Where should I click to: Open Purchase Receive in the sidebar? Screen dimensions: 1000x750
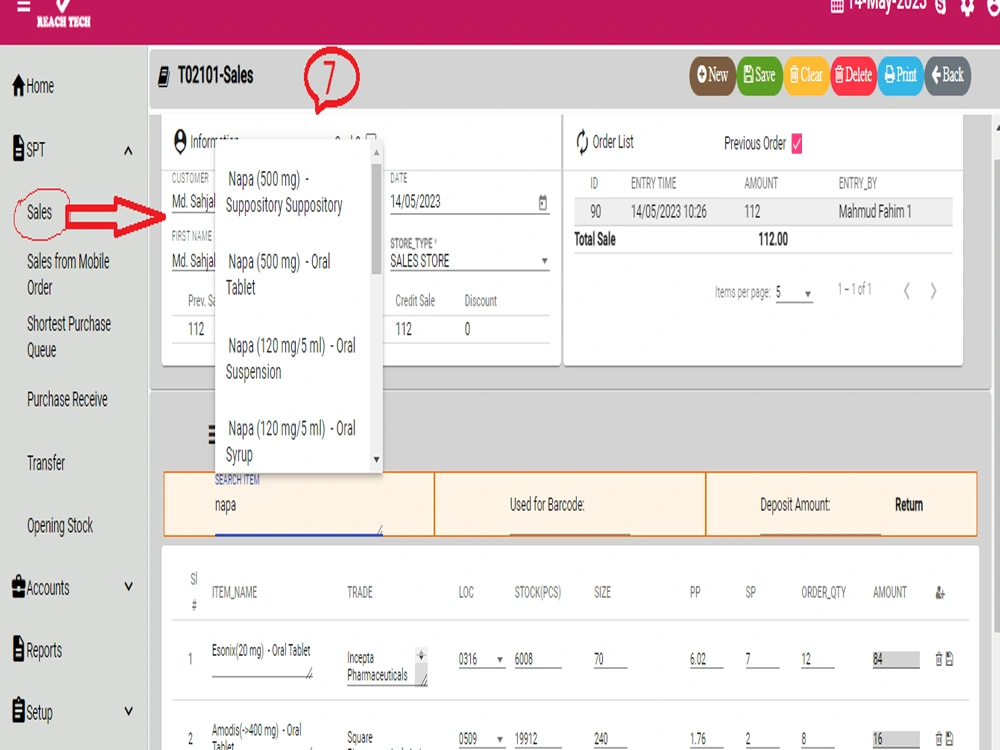click(67, 399)
